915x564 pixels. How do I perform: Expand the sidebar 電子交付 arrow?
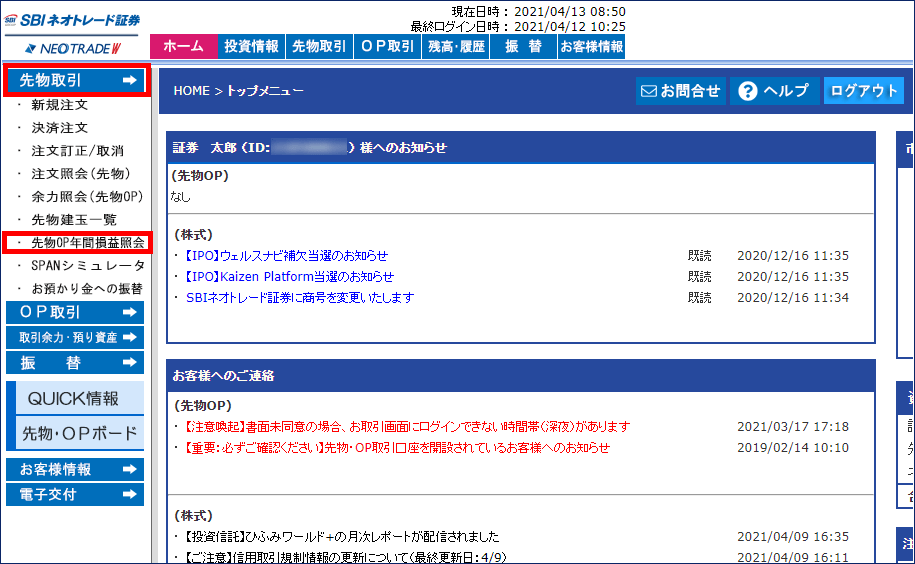(x=130, y=494)
